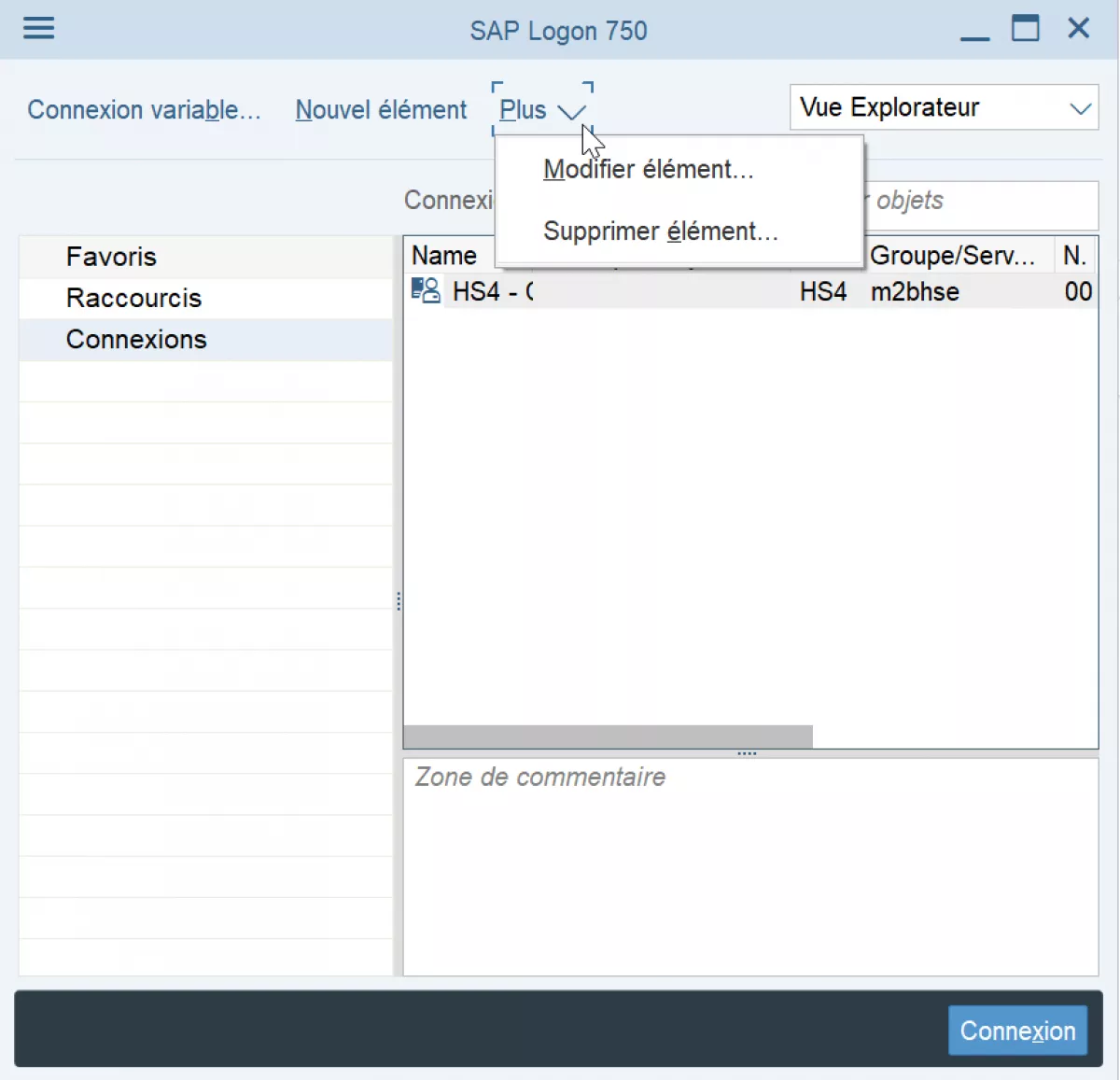Collapse the Plus dropdown menu
The image size is (1120, 1080).
[x=542, y=110]
